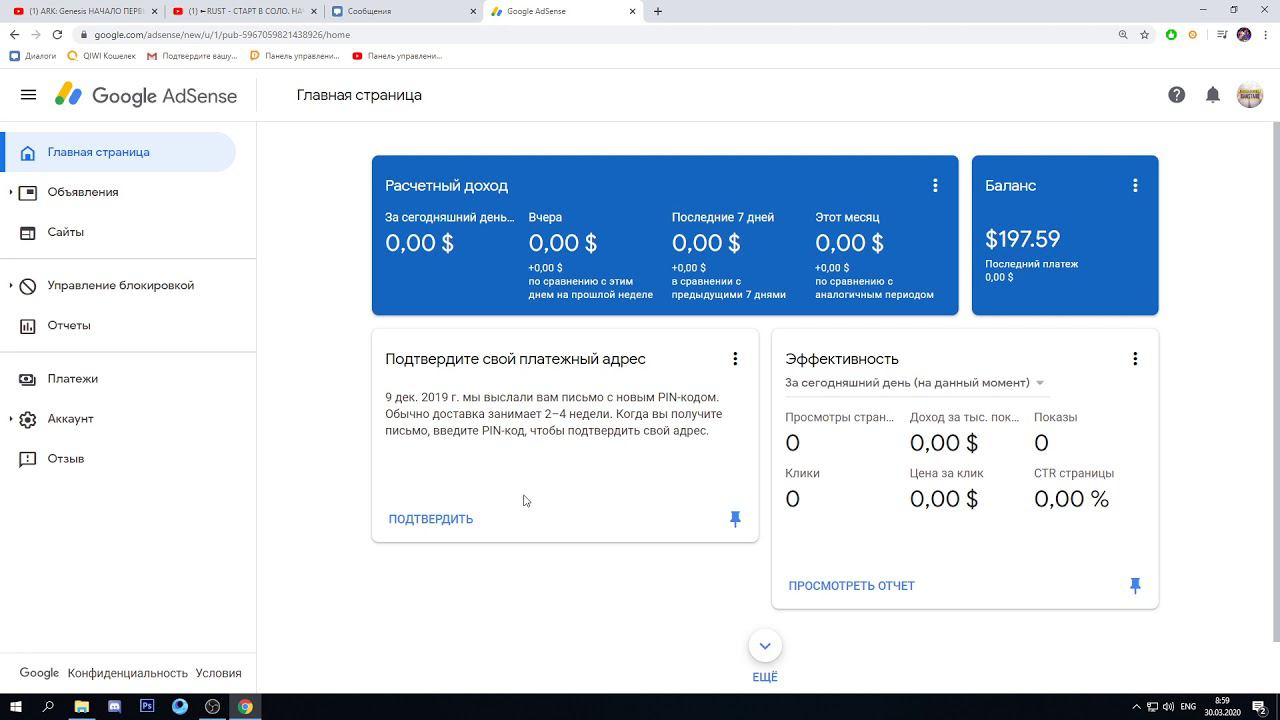Click the Chrome reload button
The image size is (1280, 720).
[x=57, y=34]
